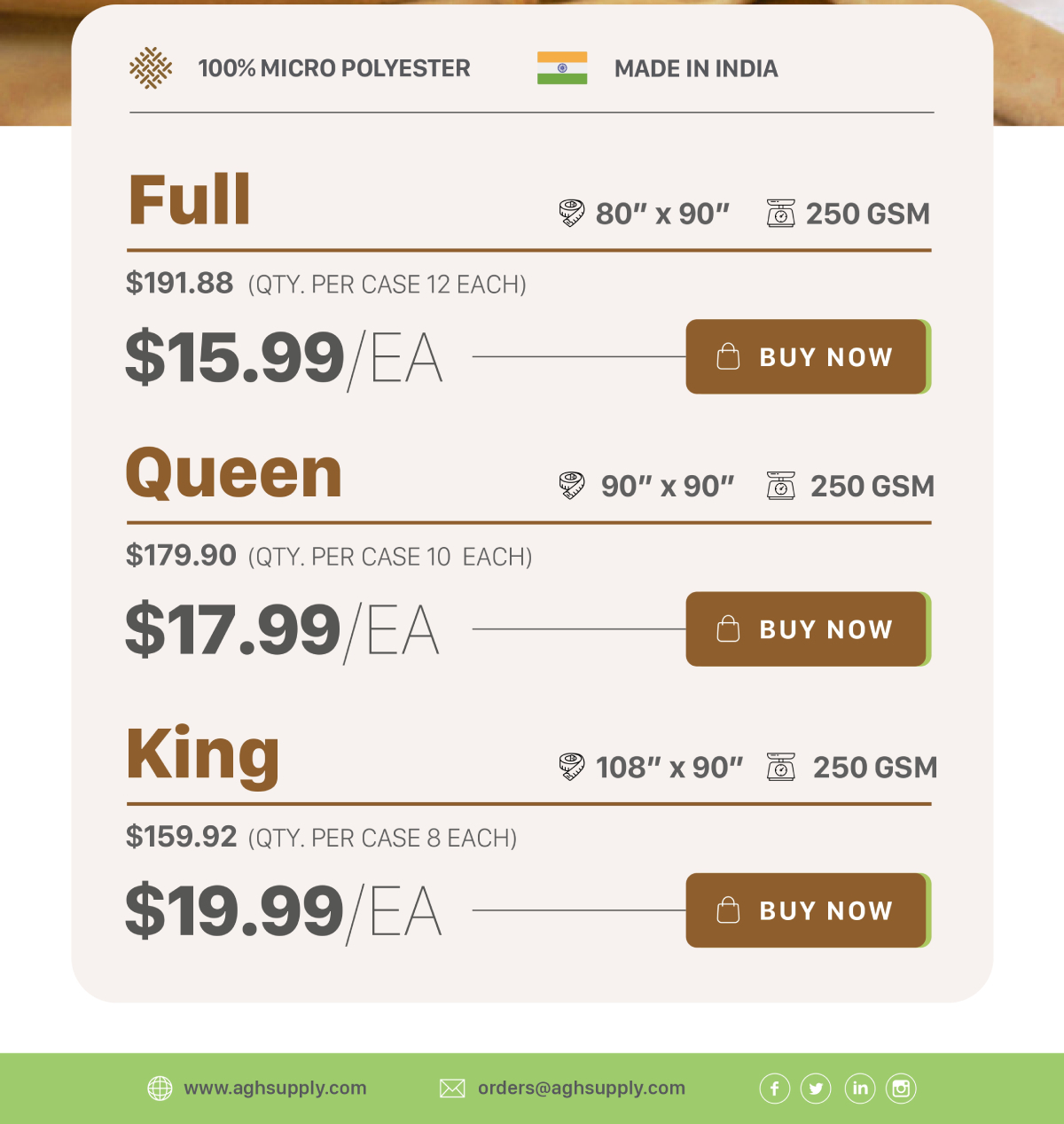1064x1124 pixels.
Task: Click the globe icon beside website address
Action: (x=160, y=1089)
